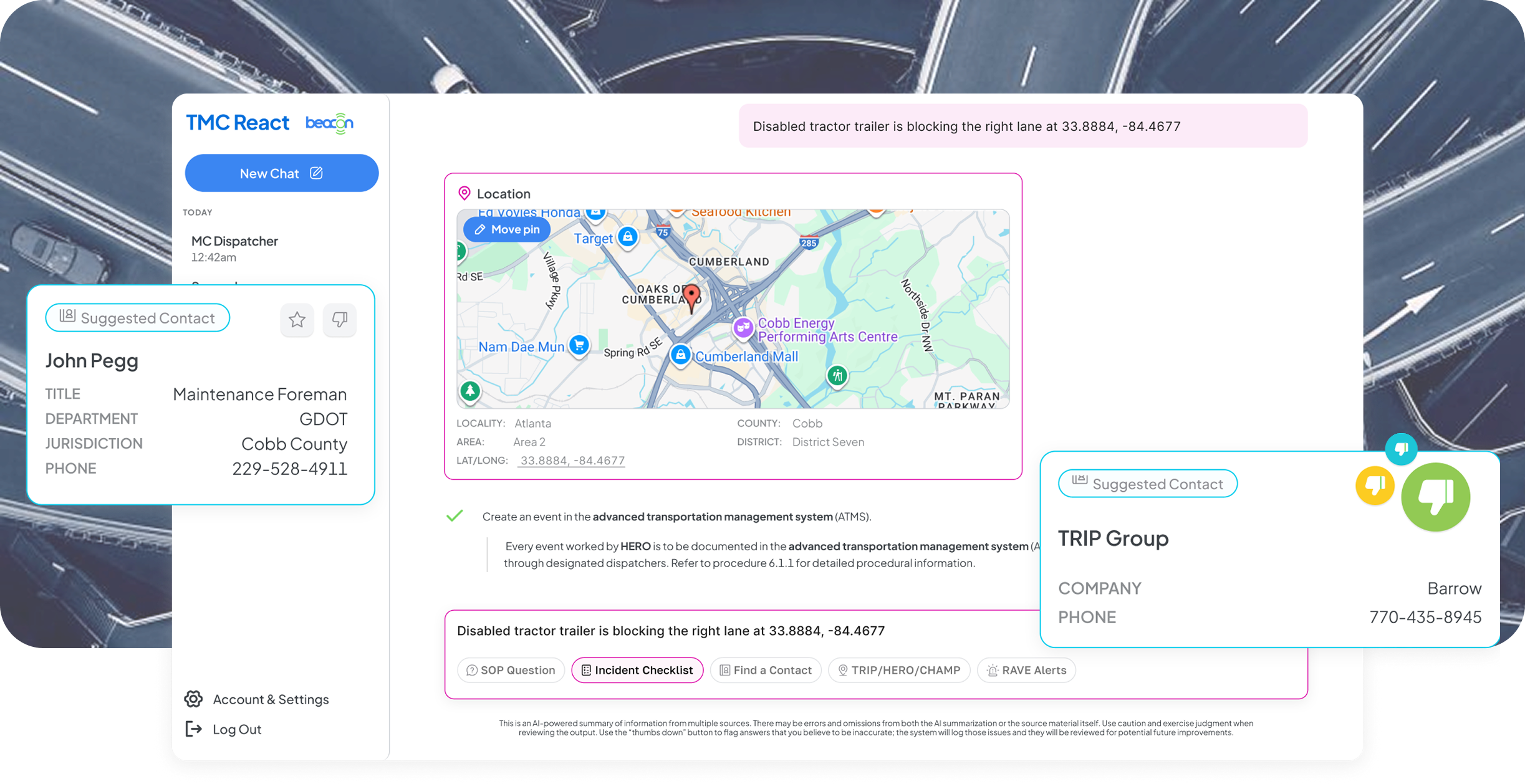Click the Nam Dae Mun shopping cart marker
This screenshot has height=784, width=1525.
click(579, 345)
